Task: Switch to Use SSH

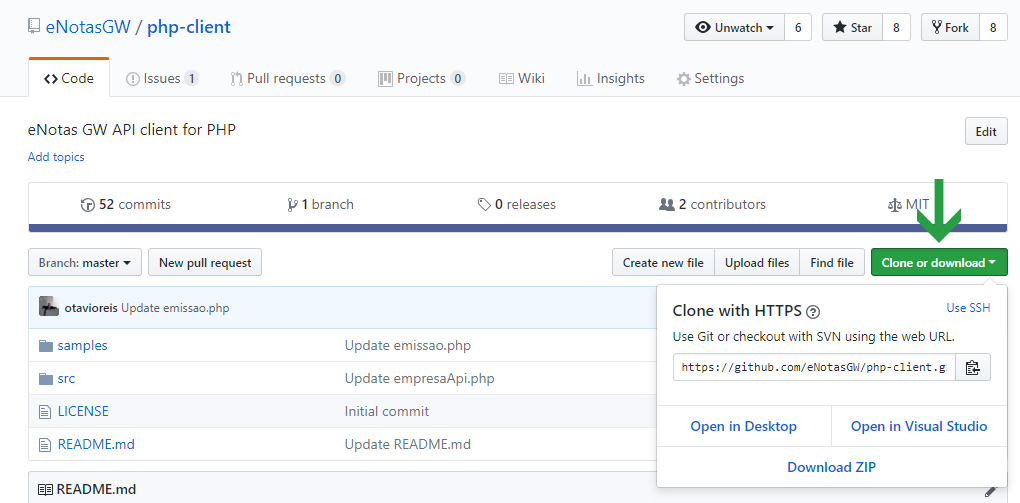Action: pos(968,308)
